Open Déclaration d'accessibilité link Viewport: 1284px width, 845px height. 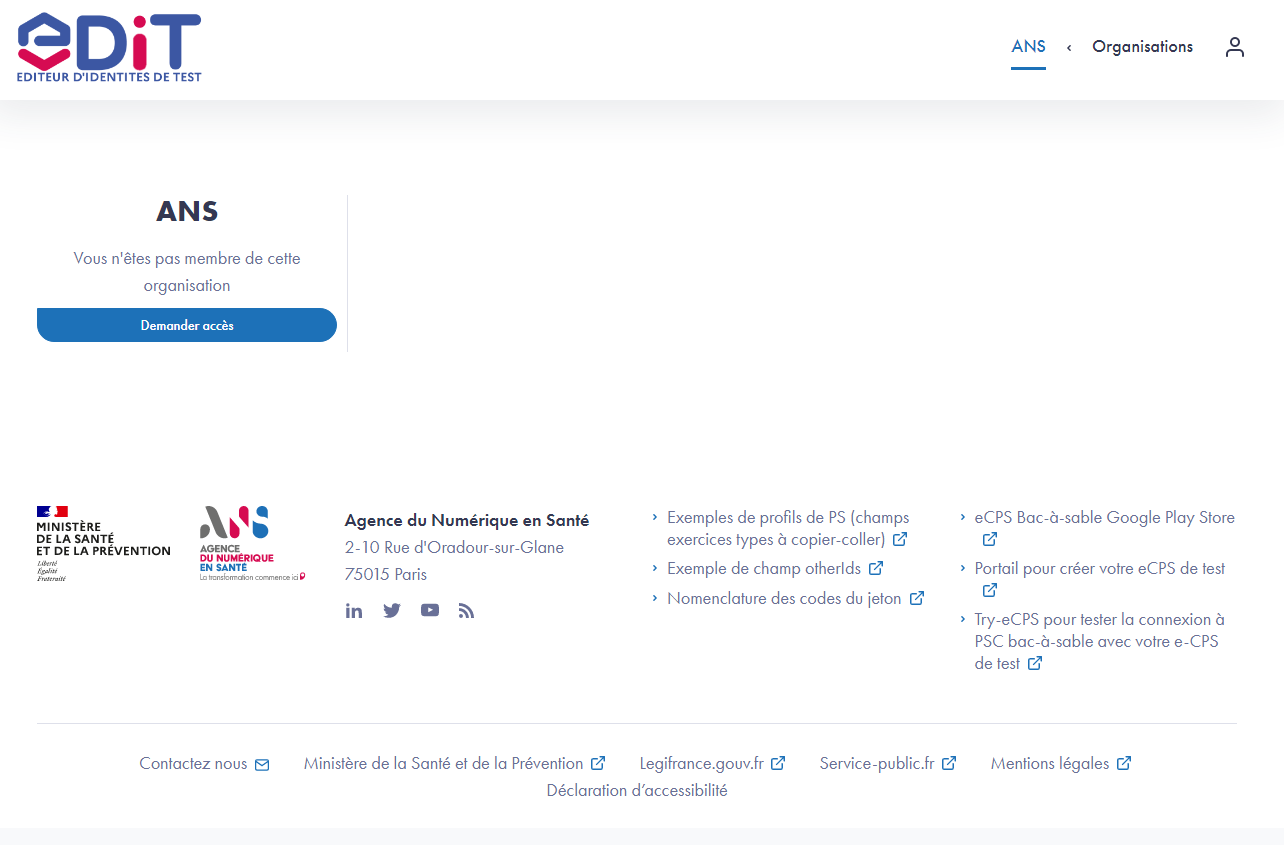tap(637, 790)
